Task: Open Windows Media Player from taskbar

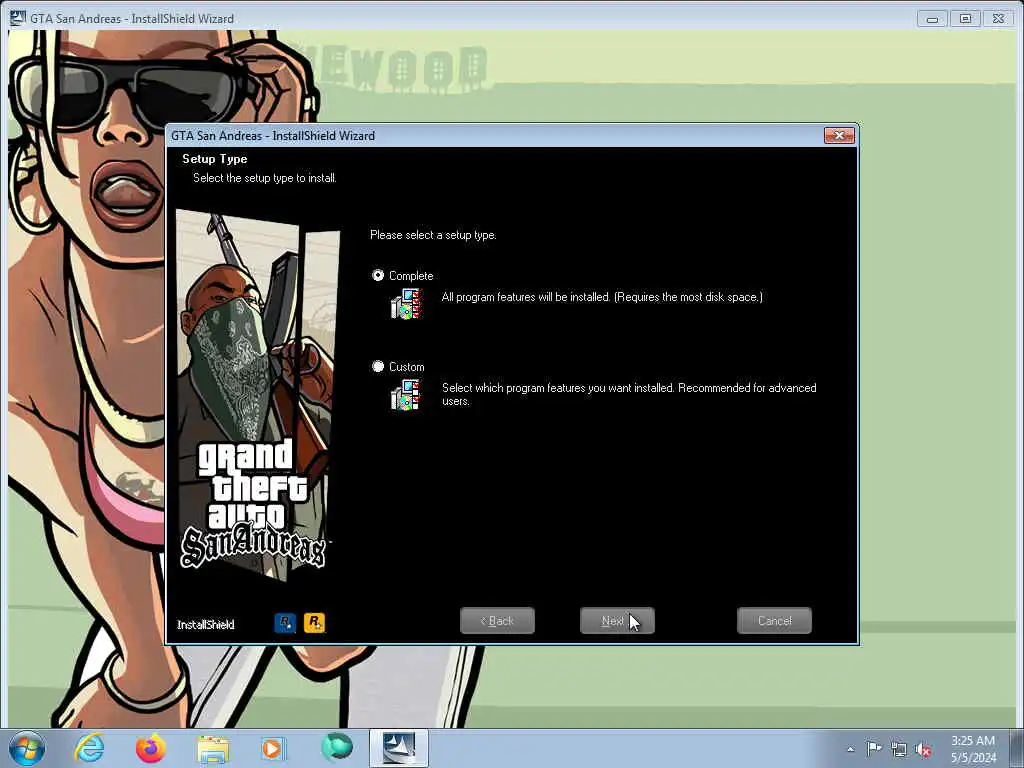Action: tap(272, 748)
